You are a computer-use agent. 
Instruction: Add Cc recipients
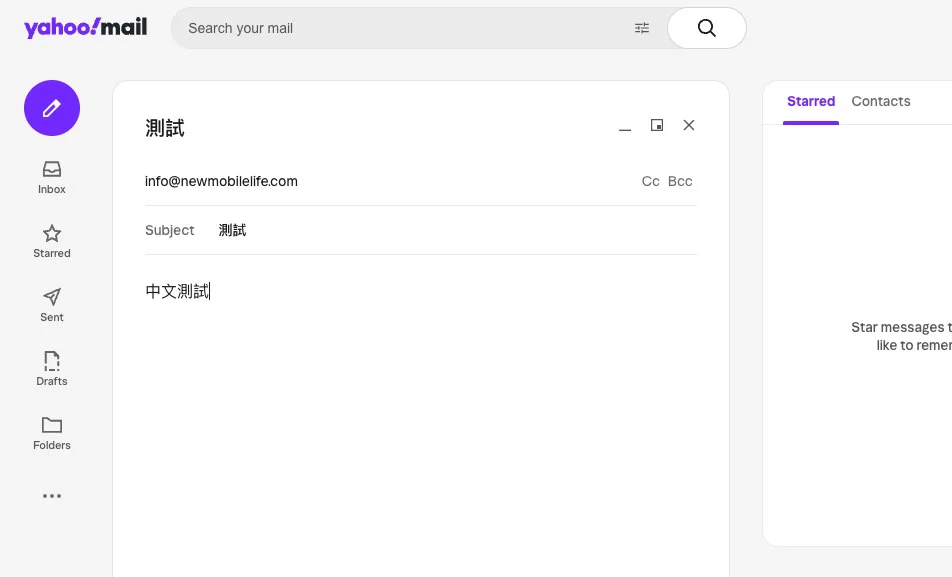650,181
